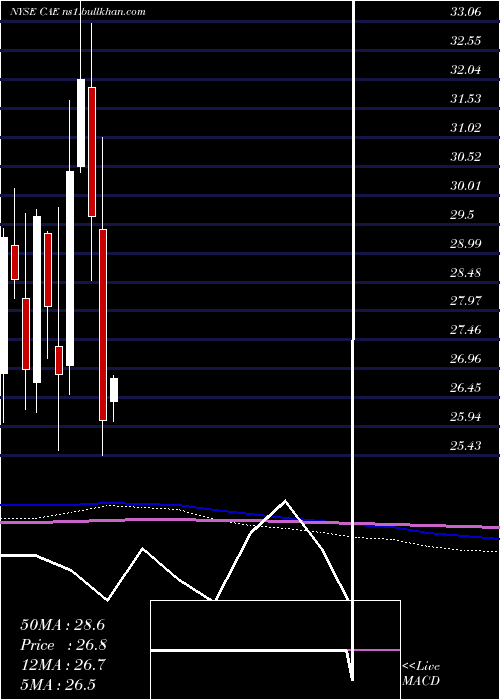This screenshot has height=700, width=500.
Task: Click the 30.01 price axis label
Action: point(466,185)
